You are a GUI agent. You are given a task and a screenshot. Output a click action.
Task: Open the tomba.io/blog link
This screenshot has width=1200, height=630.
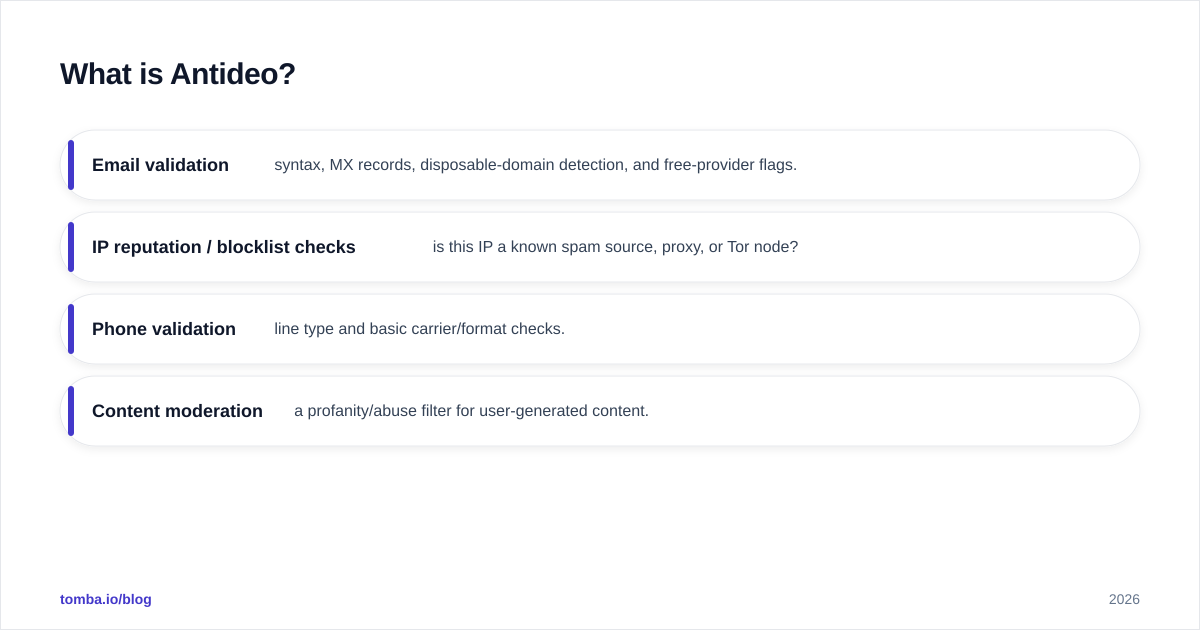tap(106, 599)
